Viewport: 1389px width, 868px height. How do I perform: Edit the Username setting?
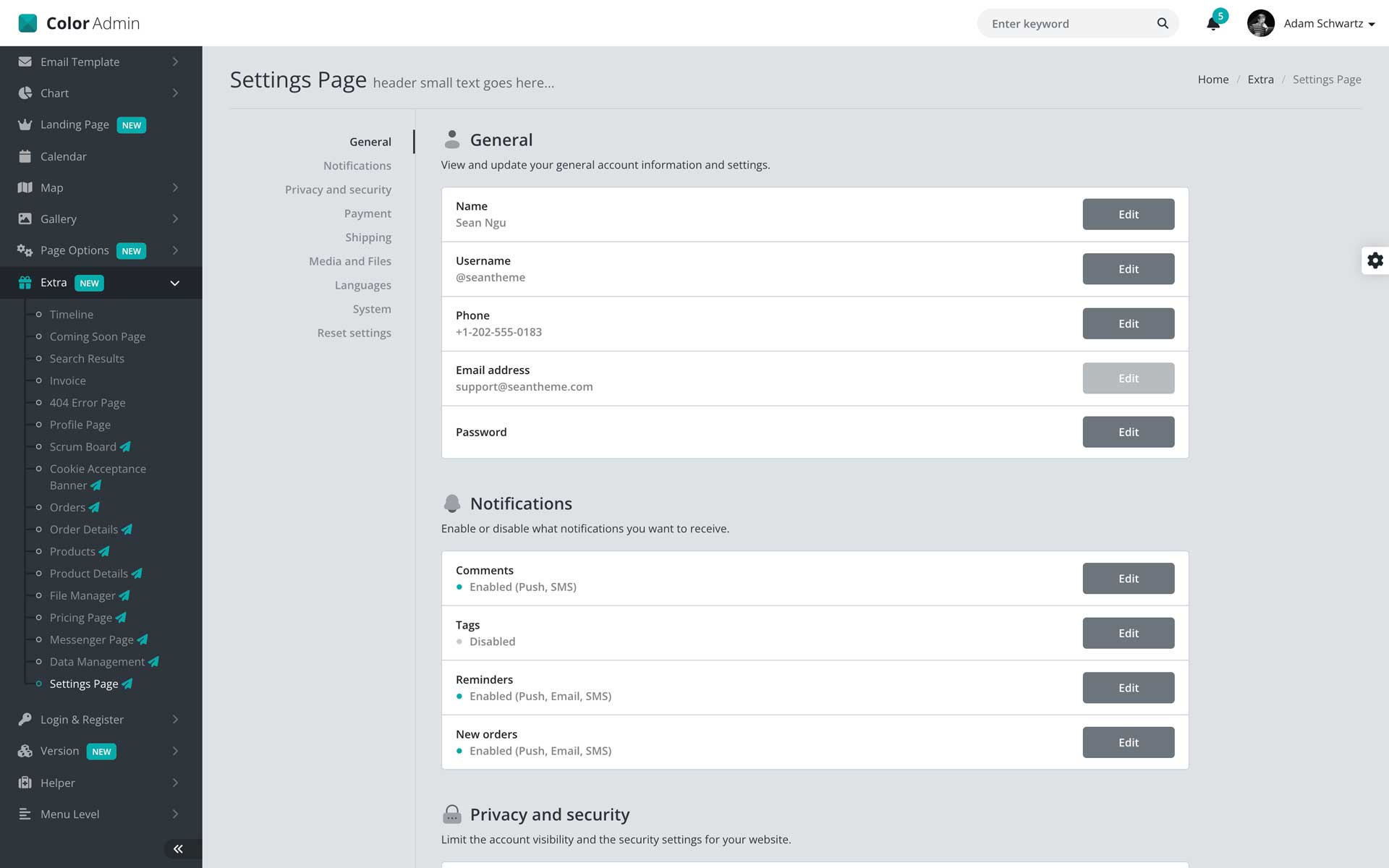(x=1128, y=269)
